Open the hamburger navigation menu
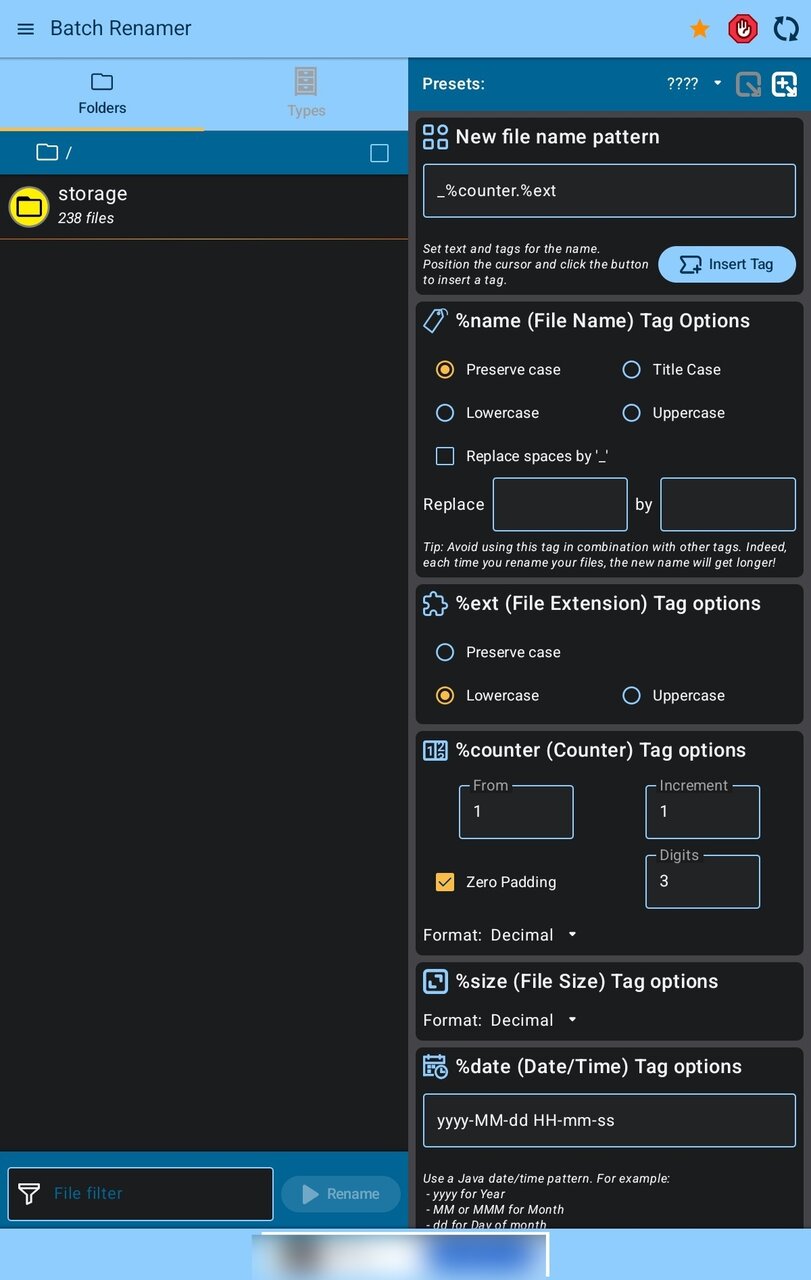This screenshot has height=1280, width=811. point(26,29)
